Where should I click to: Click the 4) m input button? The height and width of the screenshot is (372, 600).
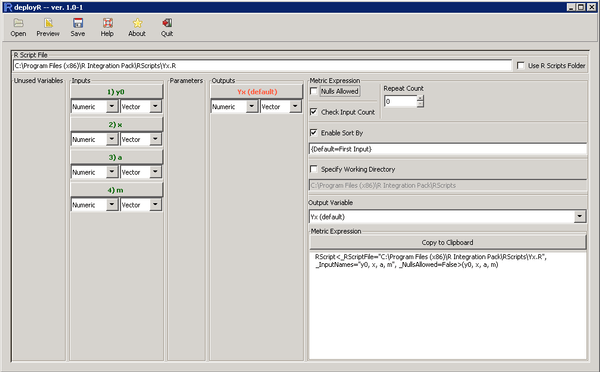coord(116,190)
